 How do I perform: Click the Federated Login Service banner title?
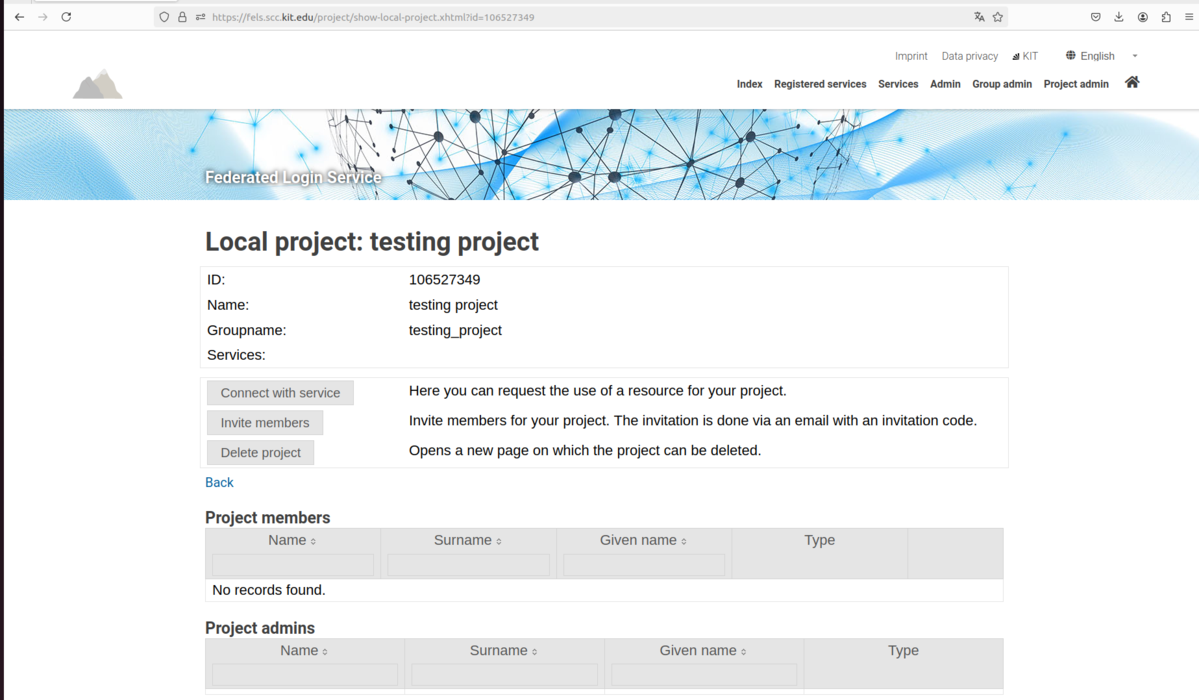[x=293, y=177]
